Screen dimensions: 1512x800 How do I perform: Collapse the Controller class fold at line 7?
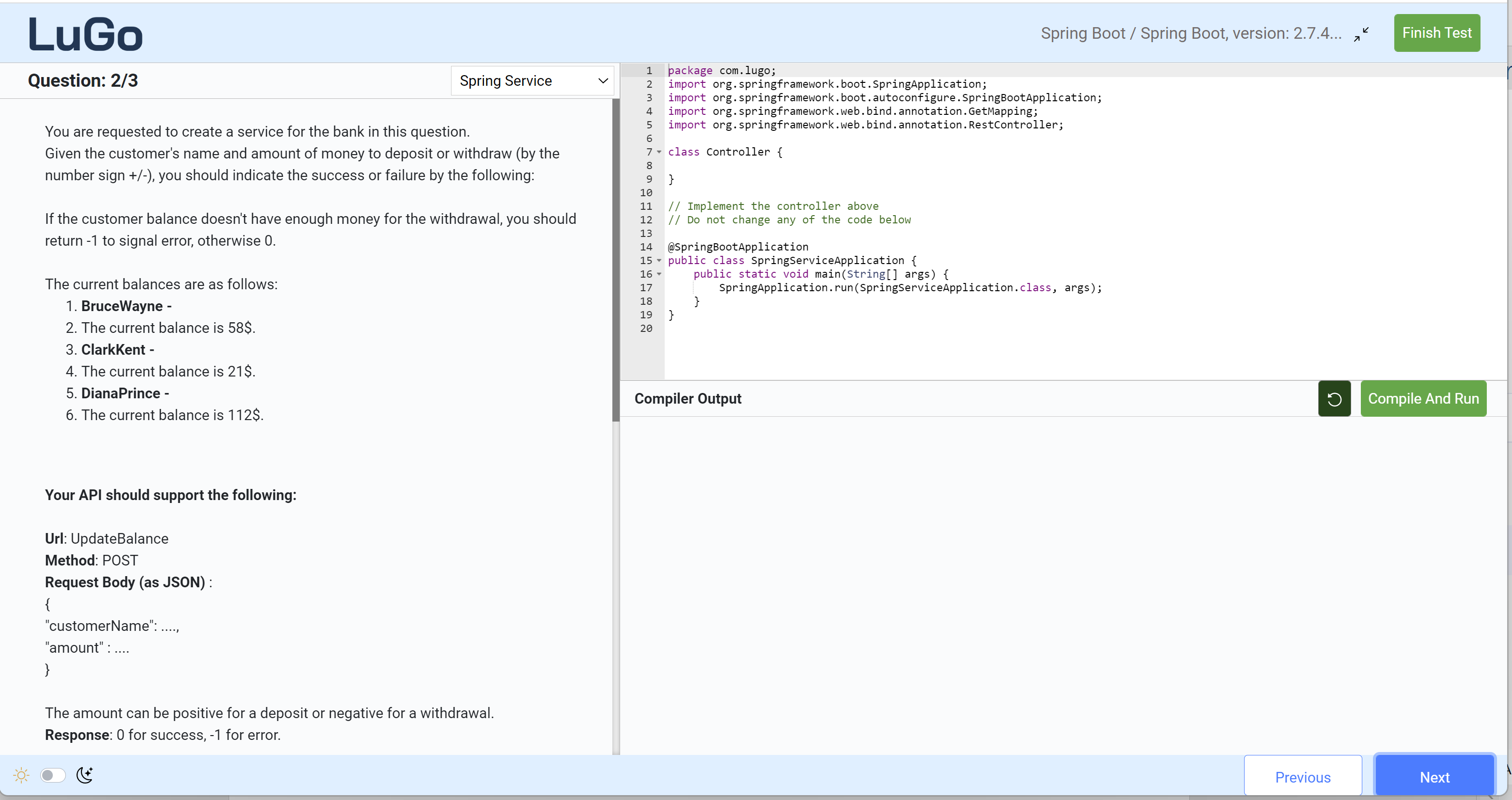pos(658,152)
